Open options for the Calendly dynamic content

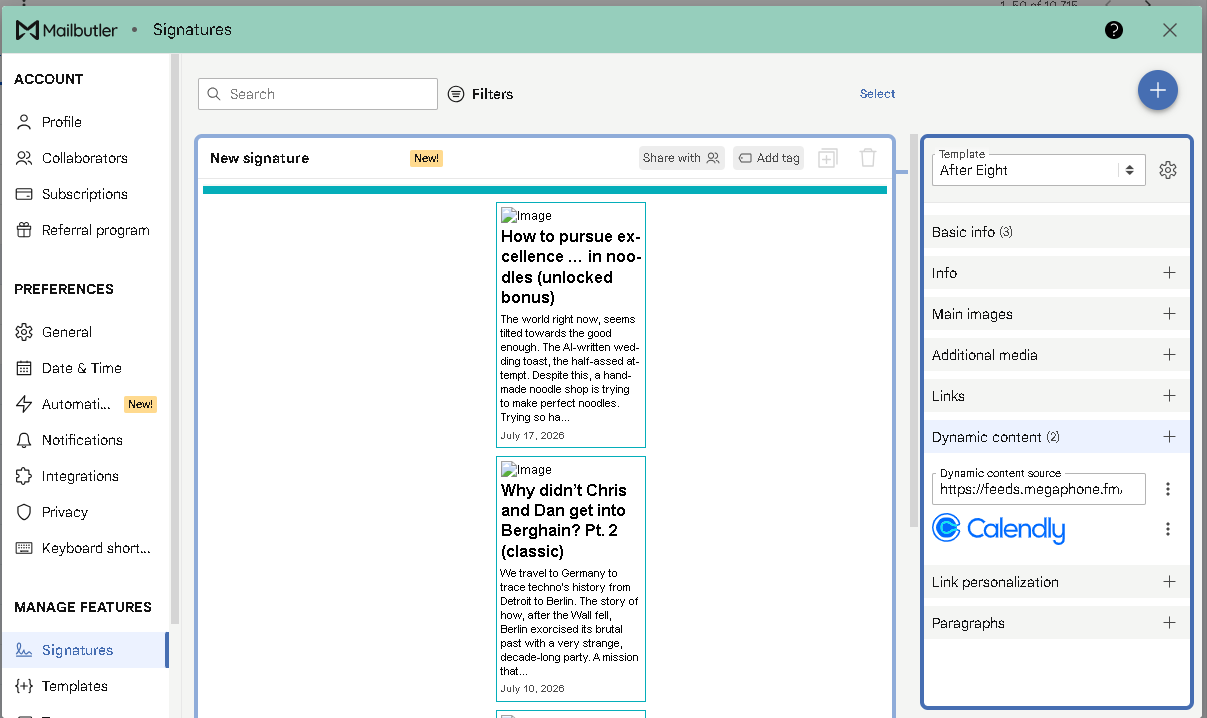click(x=1168, y=529)
